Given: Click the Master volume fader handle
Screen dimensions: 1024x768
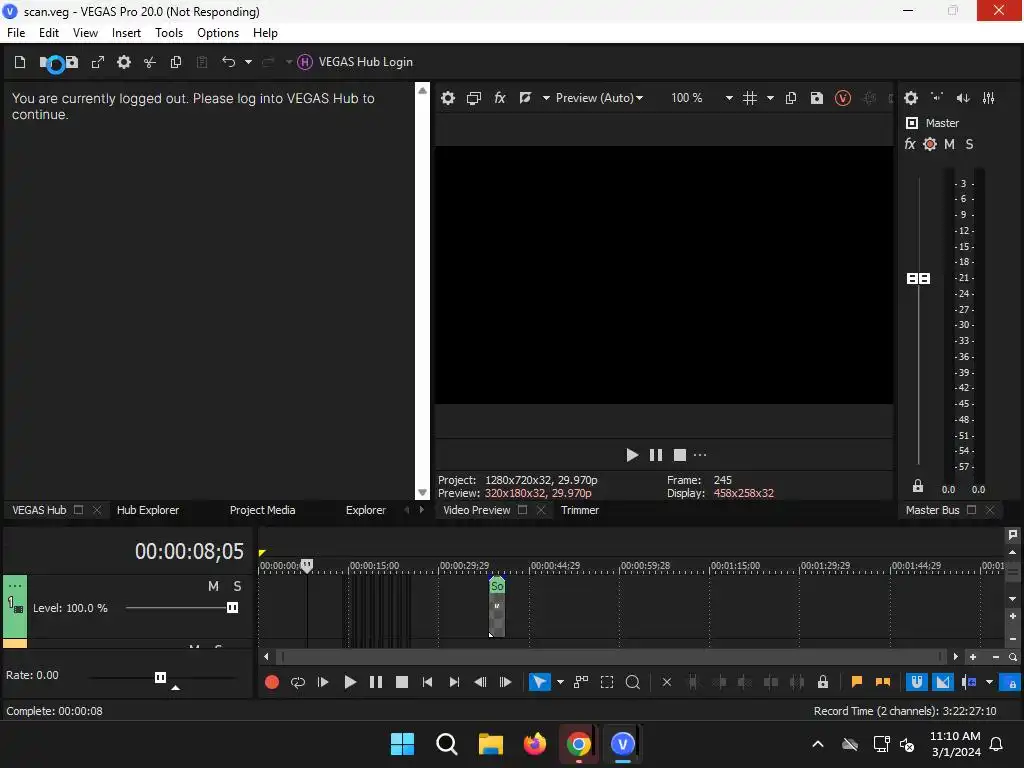Looking at the screenshot, I should pyautogui.click(x=918, y=279).
